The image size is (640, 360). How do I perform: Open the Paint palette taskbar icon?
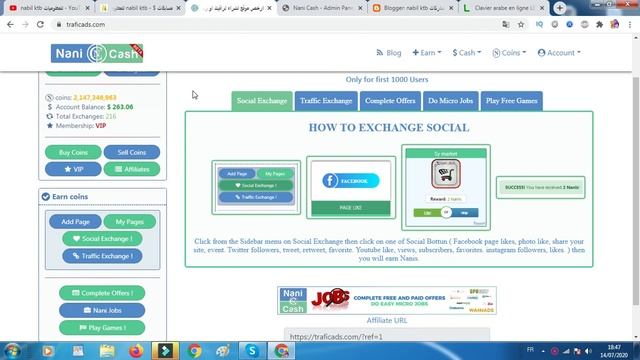click(x=223, y=351)
